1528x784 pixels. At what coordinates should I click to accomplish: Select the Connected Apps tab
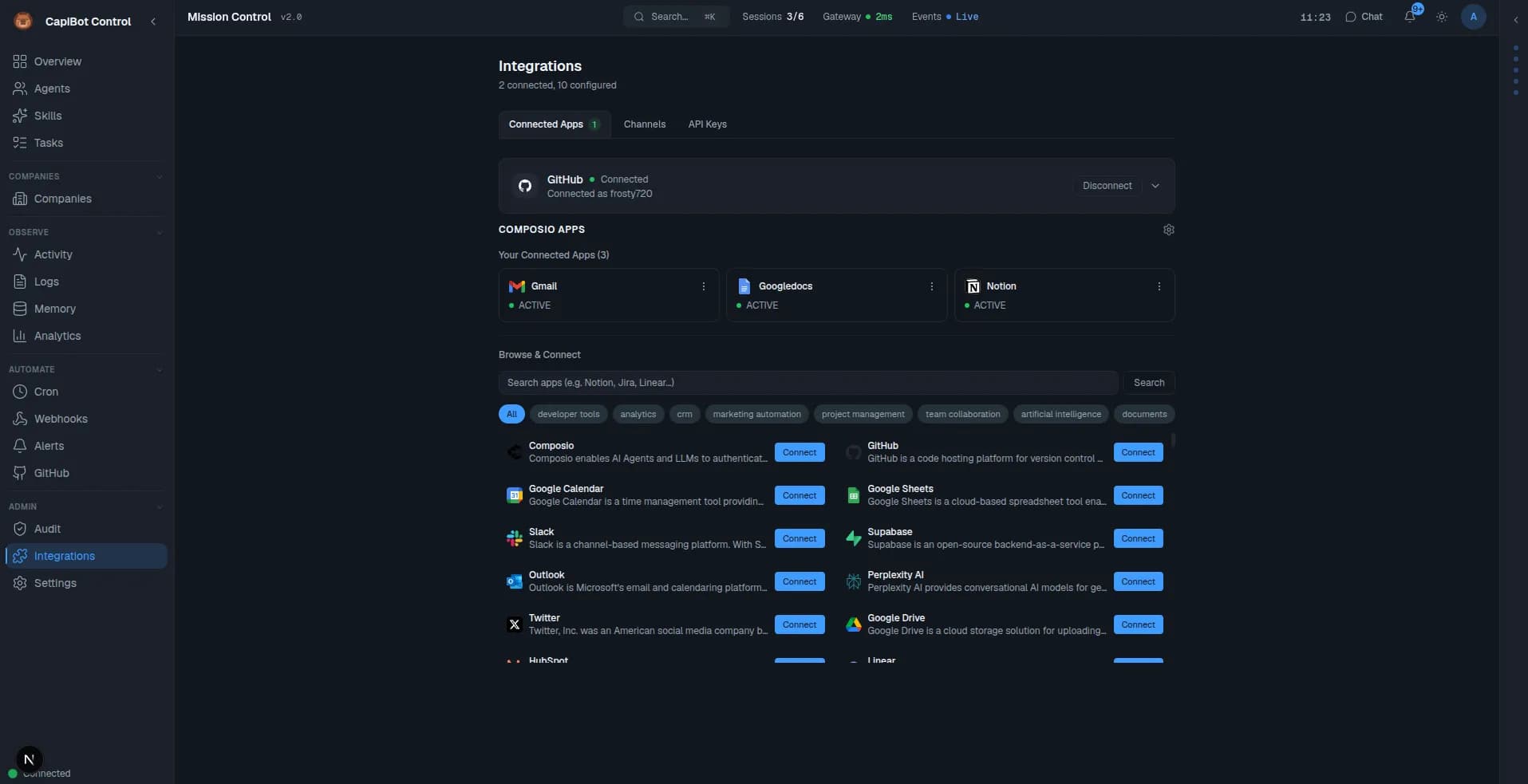(x=555, y=124)
